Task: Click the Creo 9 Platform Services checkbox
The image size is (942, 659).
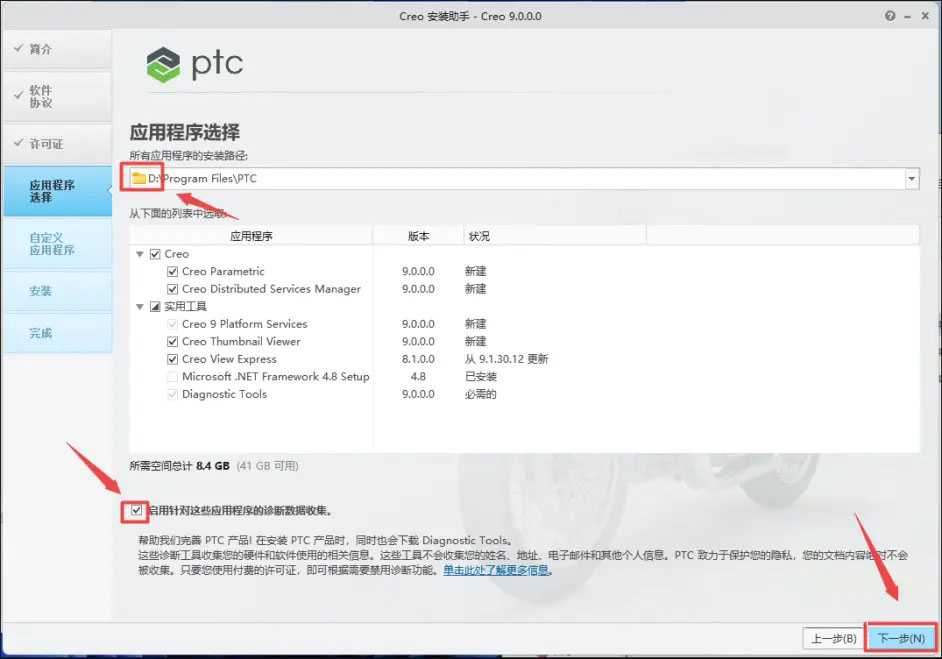Action: click(x=172, y=324)
